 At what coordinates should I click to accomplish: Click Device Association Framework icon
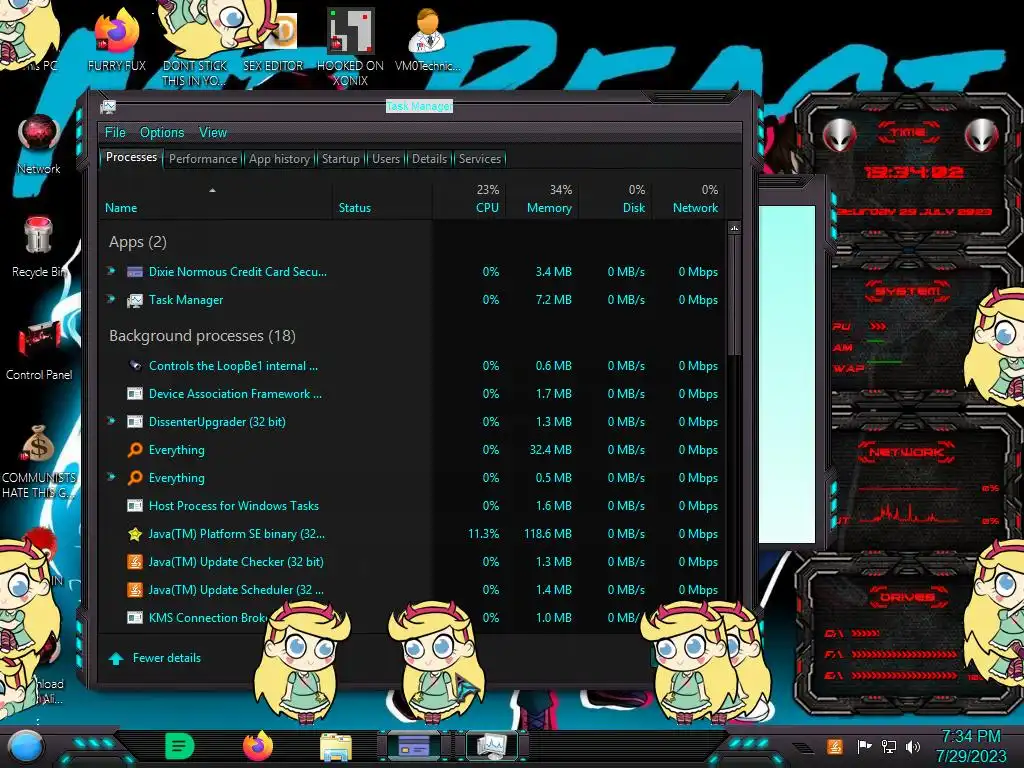(x=135, y=394)
